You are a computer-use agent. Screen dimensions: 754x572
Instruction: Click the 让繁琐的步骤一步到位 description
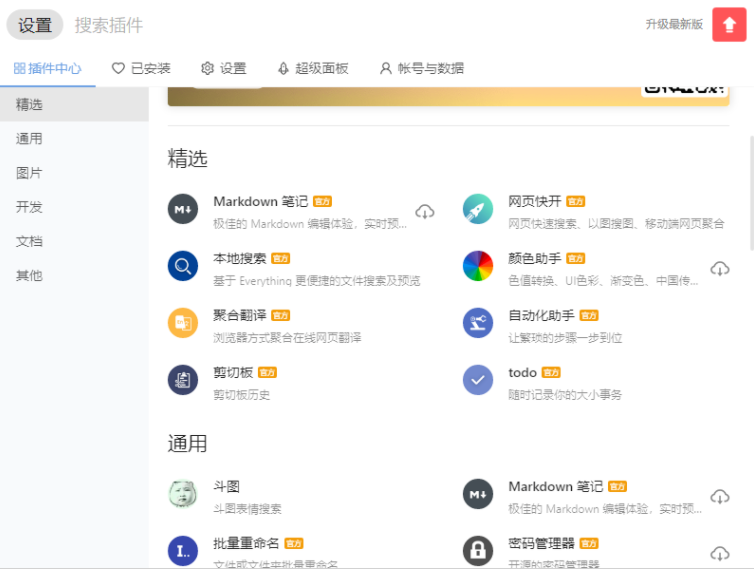pyautogui.click(x=565, y=338)
